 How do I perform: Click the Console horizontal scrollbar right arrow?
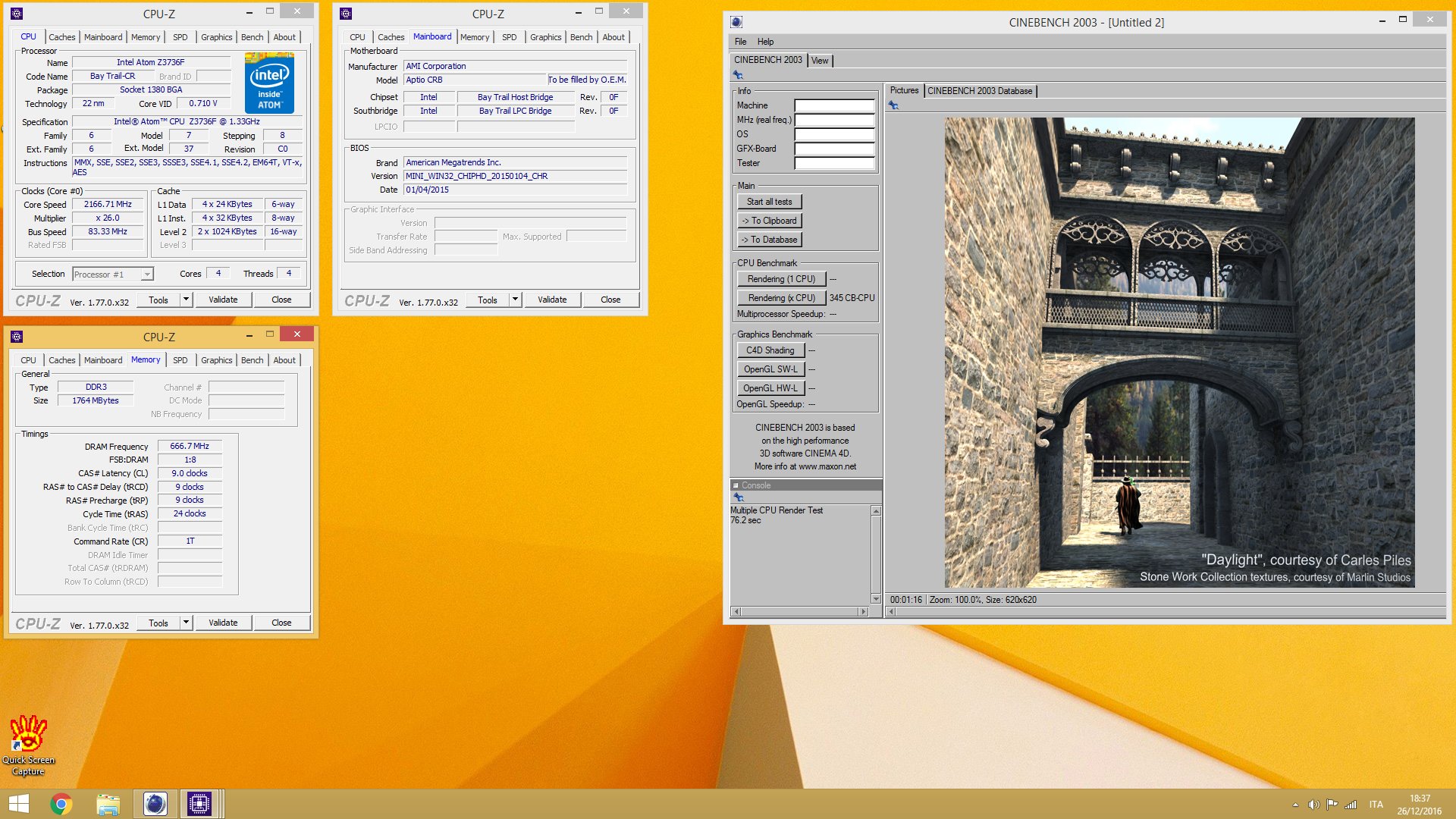tap(863, 611)
